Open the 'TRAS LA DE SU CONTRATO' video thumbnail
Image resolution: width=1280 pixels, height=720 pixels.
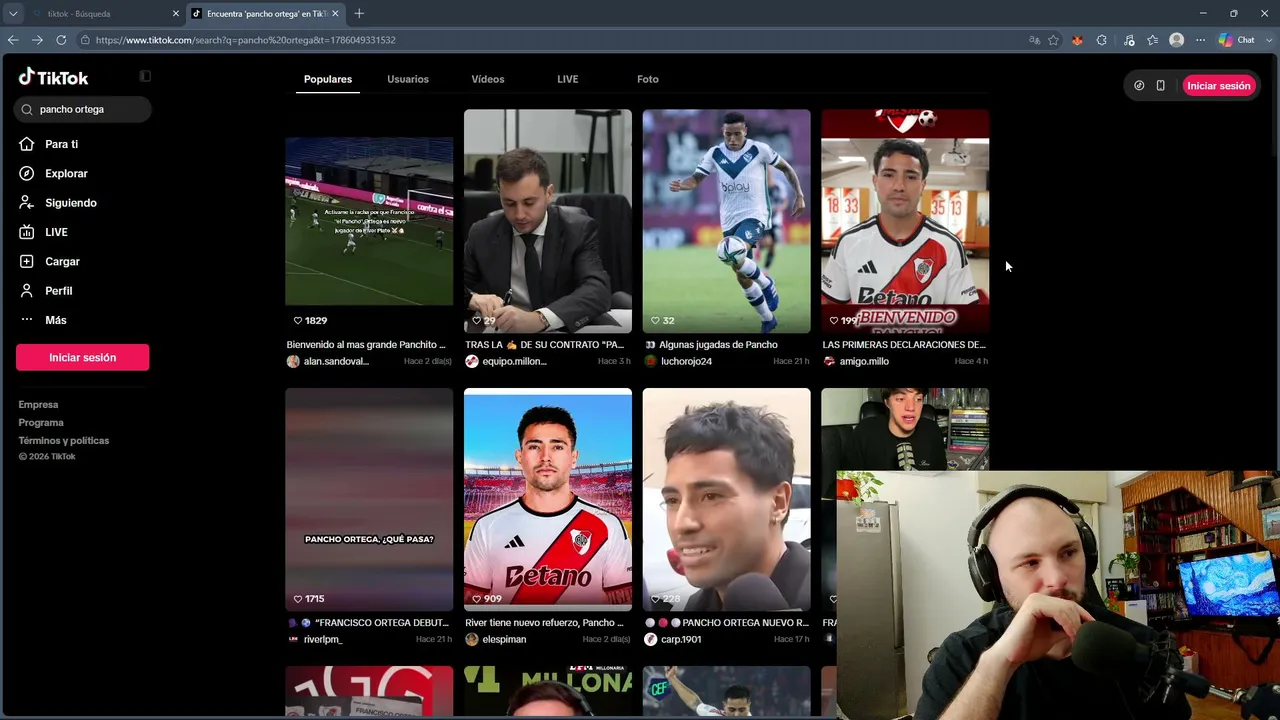(x=548, y=221)
